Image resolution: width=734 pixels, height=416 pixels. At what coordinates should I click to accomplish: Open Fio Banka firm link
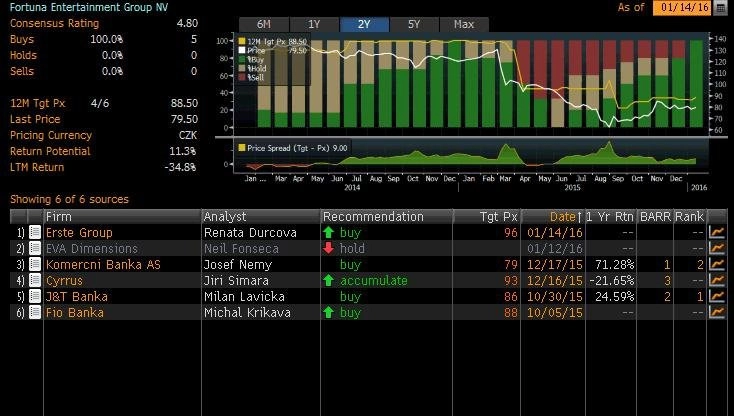(75, 312)
